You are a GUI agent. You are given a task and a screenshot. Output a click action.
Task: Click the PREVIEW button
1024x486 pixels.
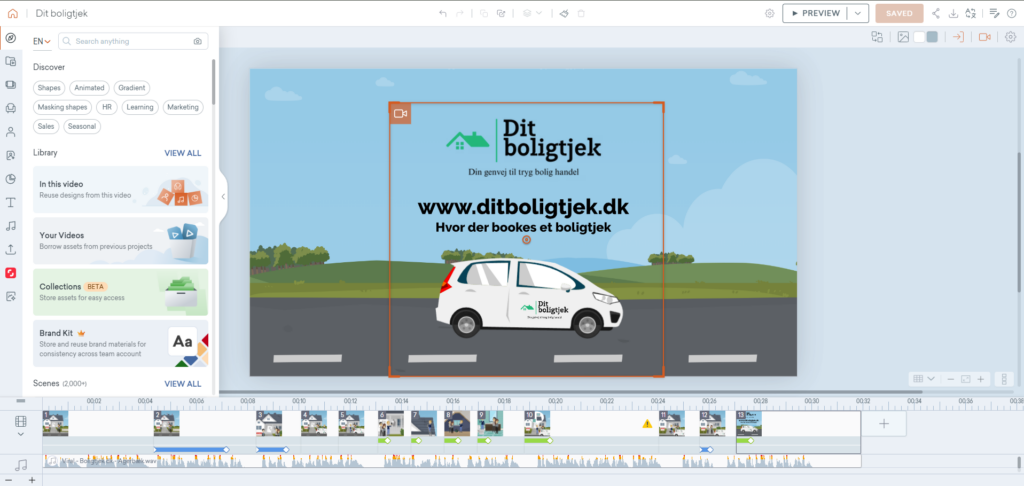[815, 13]
